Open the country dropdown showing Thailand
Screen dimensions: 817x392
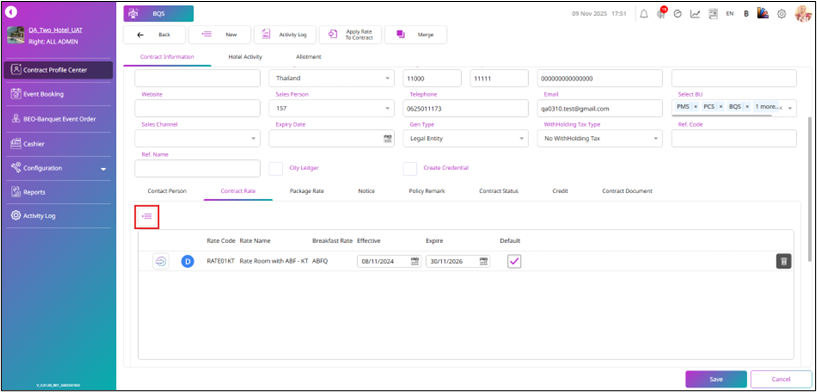click(x=331, y=78)
